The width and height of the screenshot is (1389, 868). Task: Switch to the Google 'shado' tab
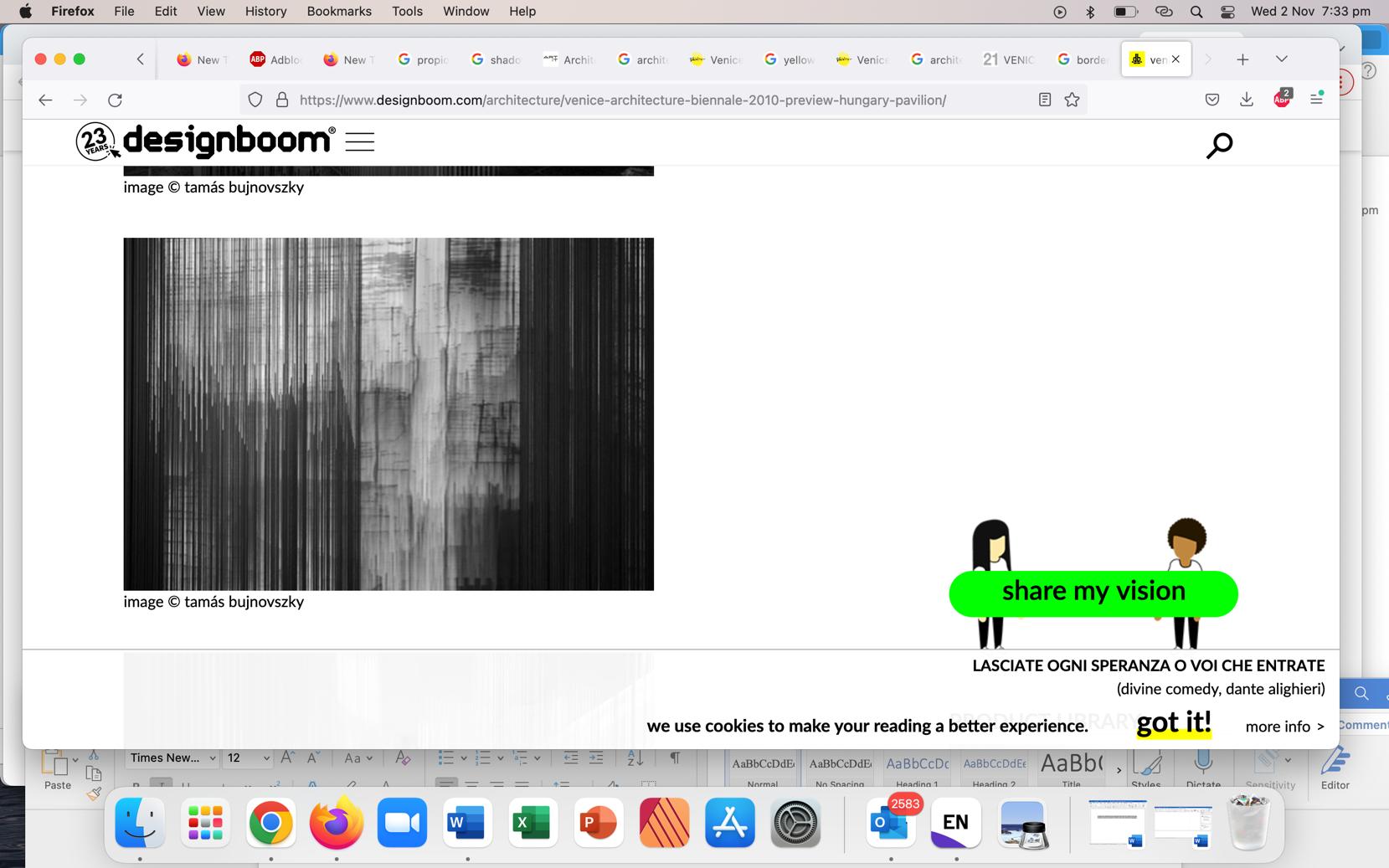coord(496,59)
